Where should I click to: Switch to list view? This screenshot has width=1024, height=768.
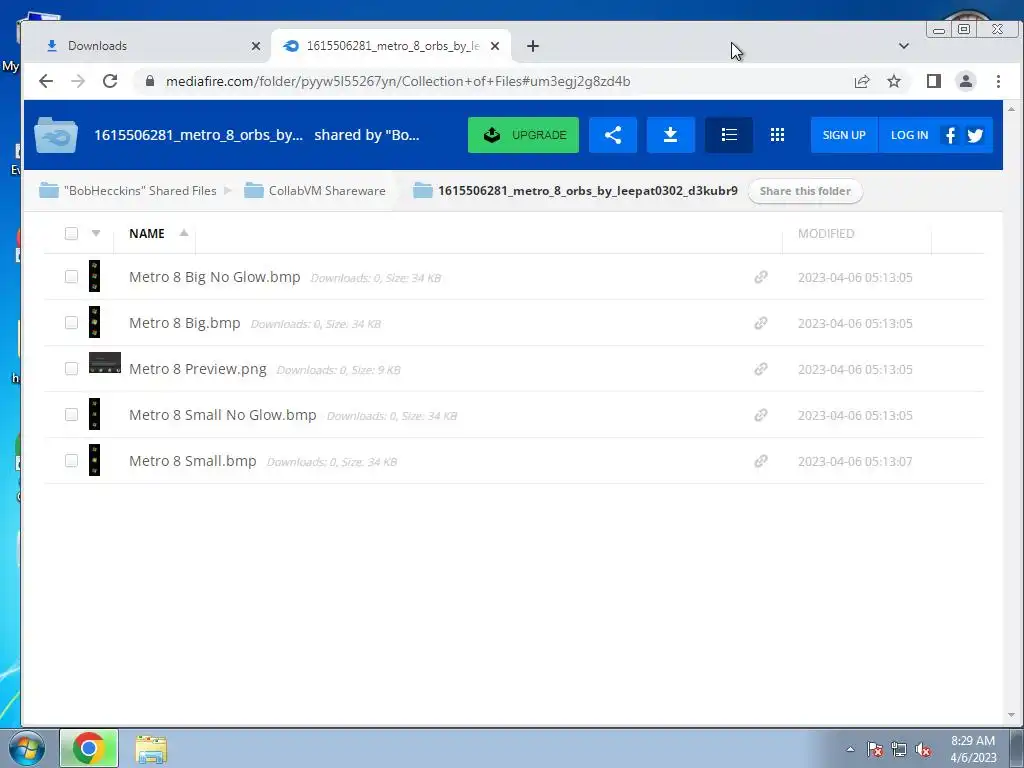click(x=729, y=135)
